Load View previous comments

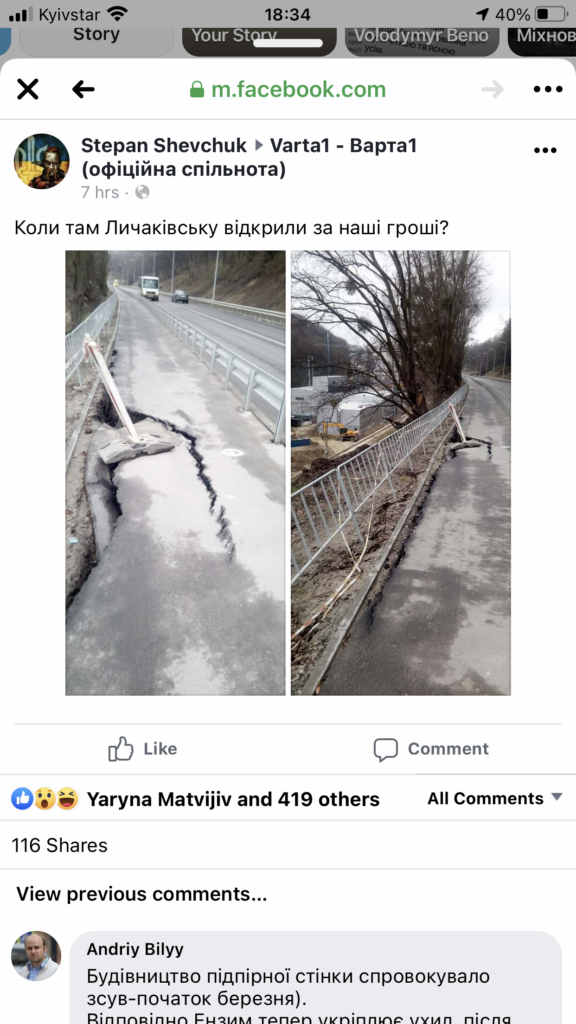point(142,893)
